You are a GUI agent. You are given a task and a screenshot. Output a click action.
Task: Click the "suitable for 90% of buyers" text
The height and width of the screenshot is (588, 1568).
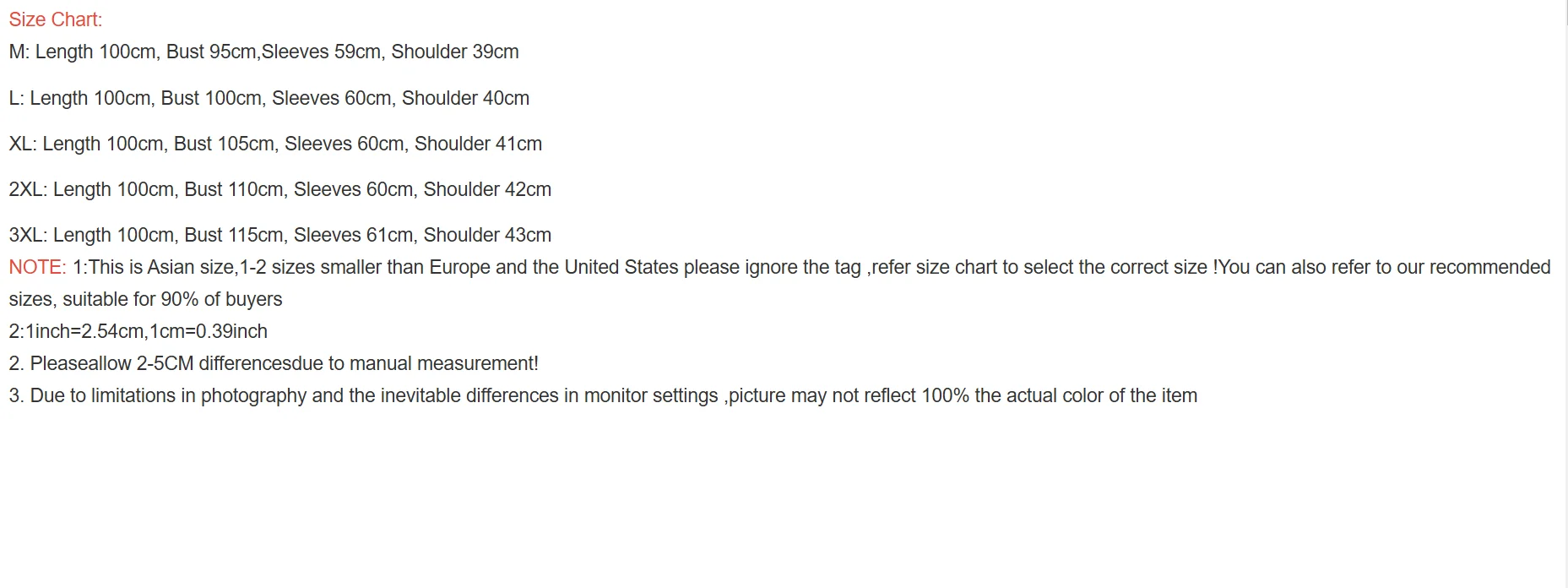[x=172, y=299]
